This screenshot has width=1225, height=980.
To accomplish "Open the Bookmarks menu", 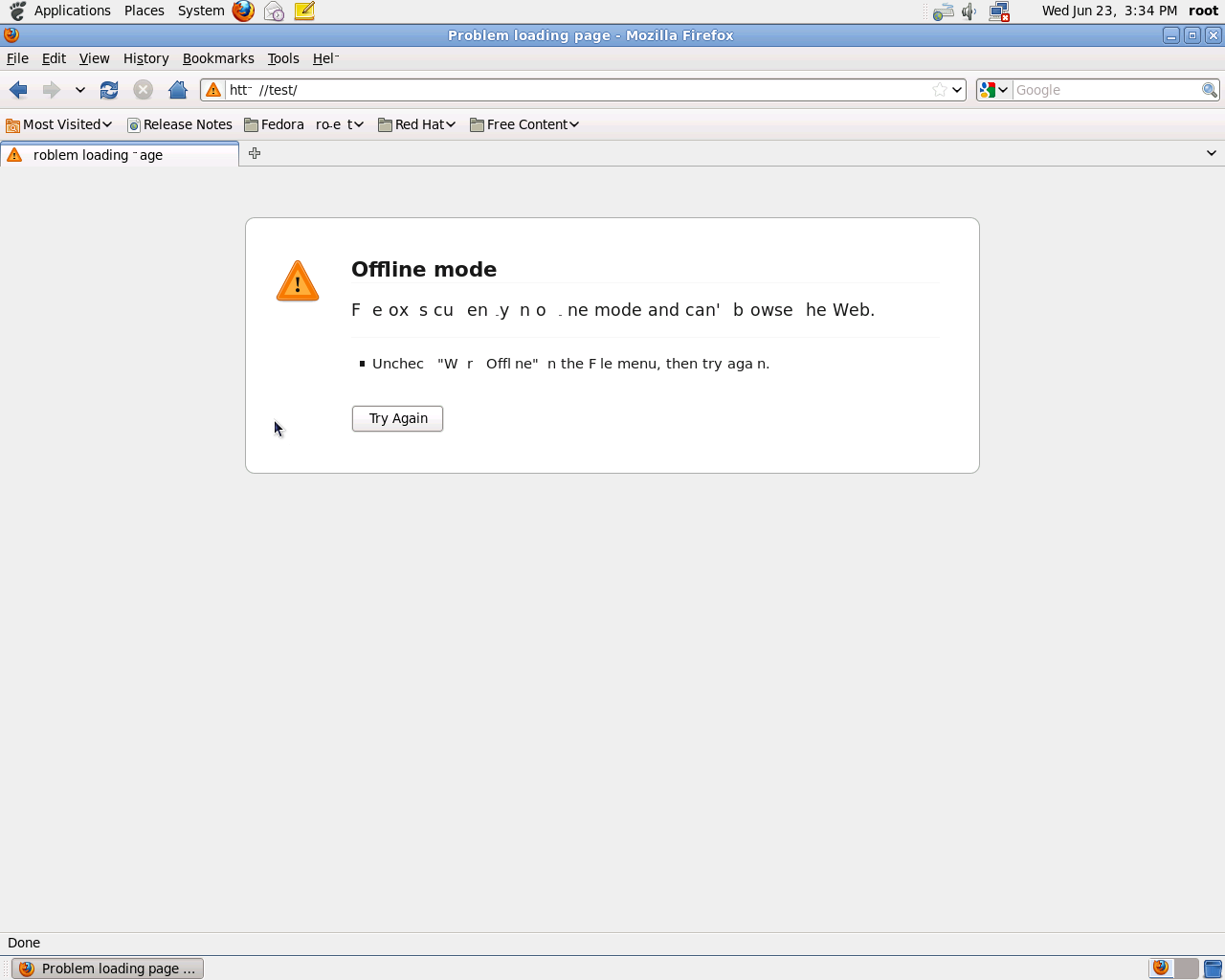I will click(218, 58).
